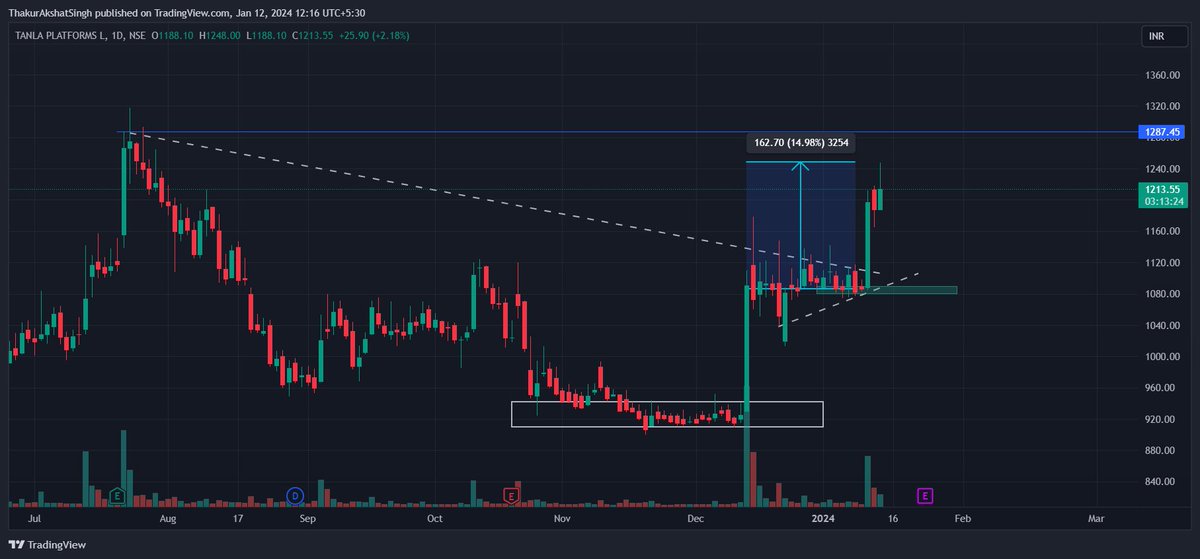This screenshot has width=1200, height=559.
Task: Click the 1080.00 price axis label
Action: [1161, 294]
